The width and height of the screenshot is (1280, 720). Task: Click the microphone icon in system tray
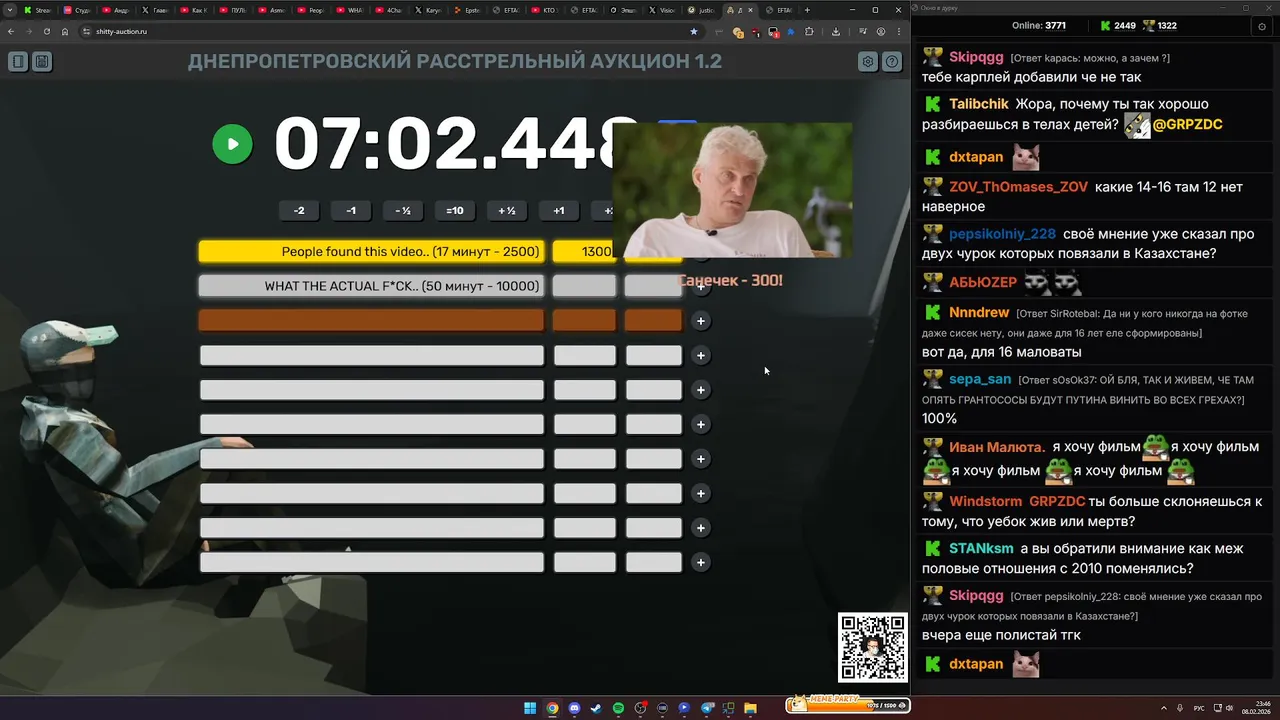pyautogui.click(x=1180, y=708)
